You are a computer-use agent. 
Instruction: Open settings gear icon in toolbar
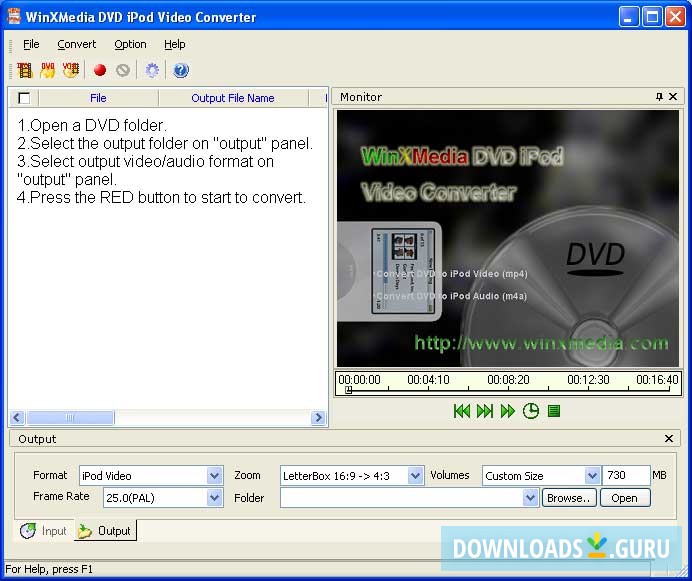(152, 70)
